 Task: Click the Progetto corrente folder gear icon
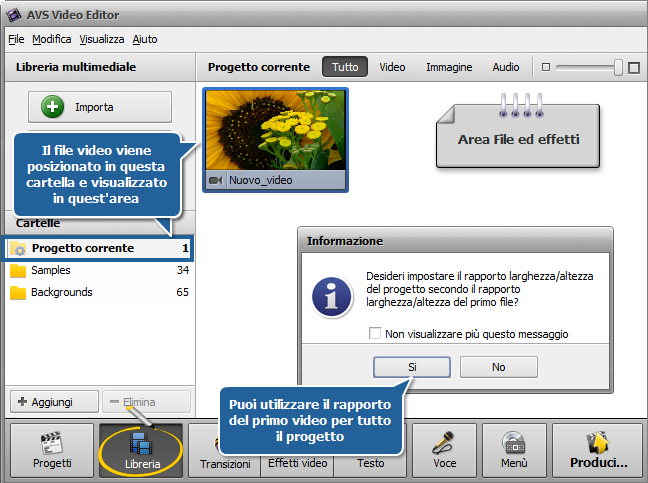(18, 249)
